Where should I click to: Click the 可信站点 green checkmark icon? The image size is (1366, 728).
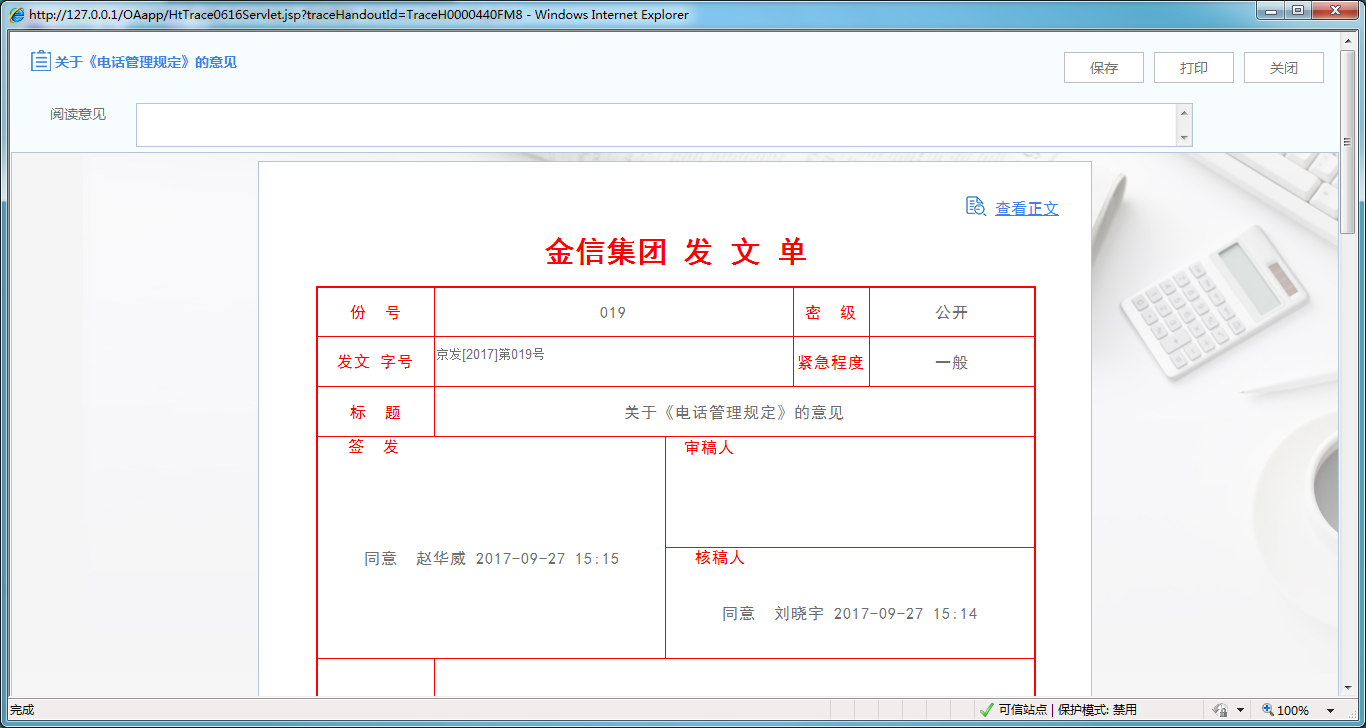pyautogui.click(x=988, y=712)
